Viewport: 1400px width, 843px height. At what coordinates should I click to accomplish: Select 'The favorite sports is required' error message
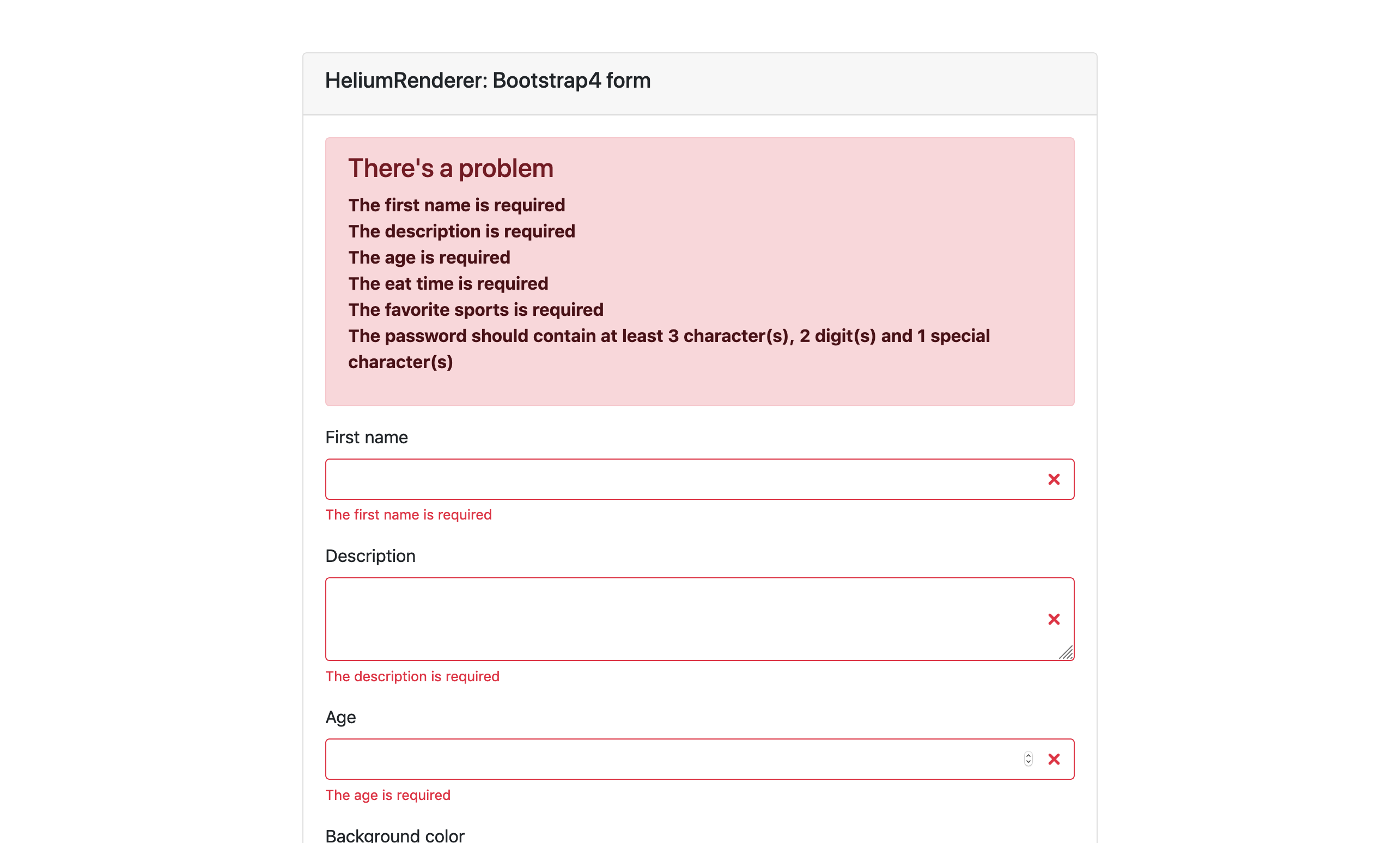coord(476,310)
